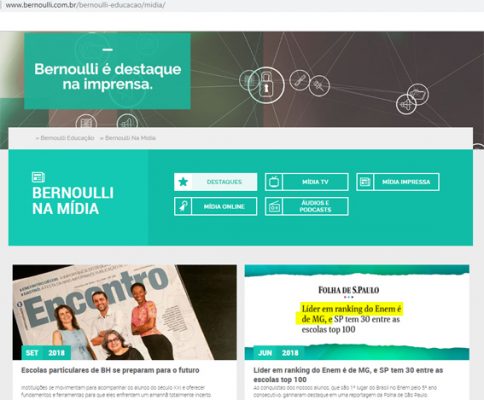Click the radio icon on Áudios e Podcasts
This screenshot has width=484, height=400.
(274, 207)
